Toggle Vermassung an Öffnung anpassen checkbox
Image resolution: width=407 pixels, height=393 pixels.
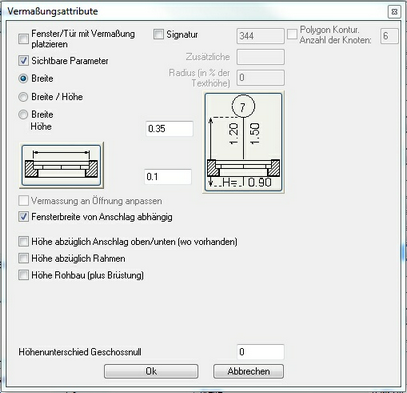point(23,201)
